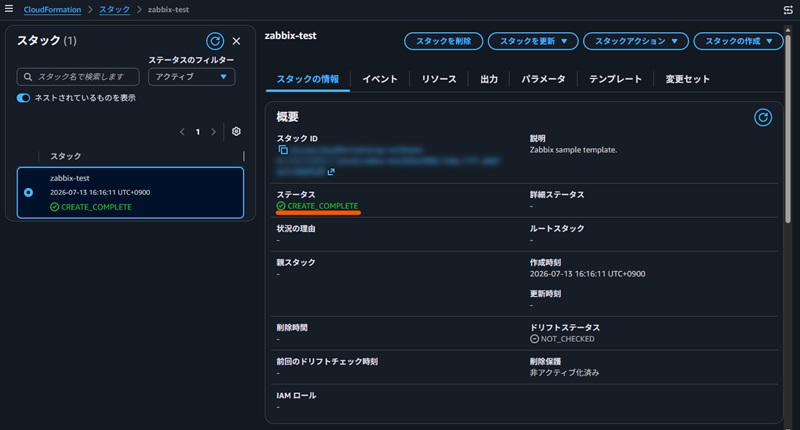Switch to 変更セット tab

tap(687, 79)
